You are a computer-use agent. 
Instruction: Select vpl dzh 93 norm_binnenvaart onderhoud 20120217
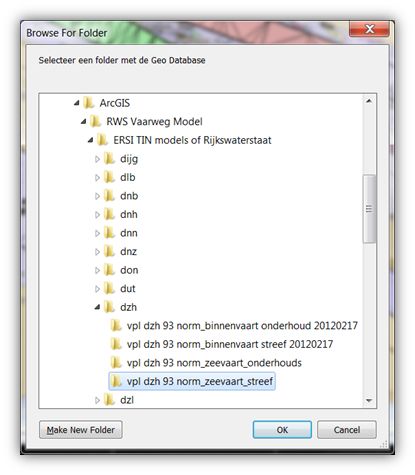tap(242, 326)
